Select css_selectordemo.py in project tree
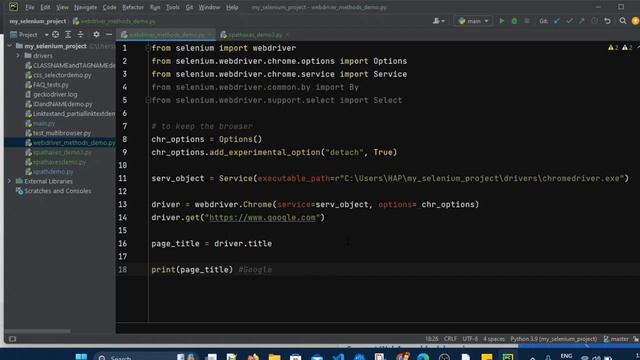The width and height of the screenshot is (640, 360). pos(58,75)
